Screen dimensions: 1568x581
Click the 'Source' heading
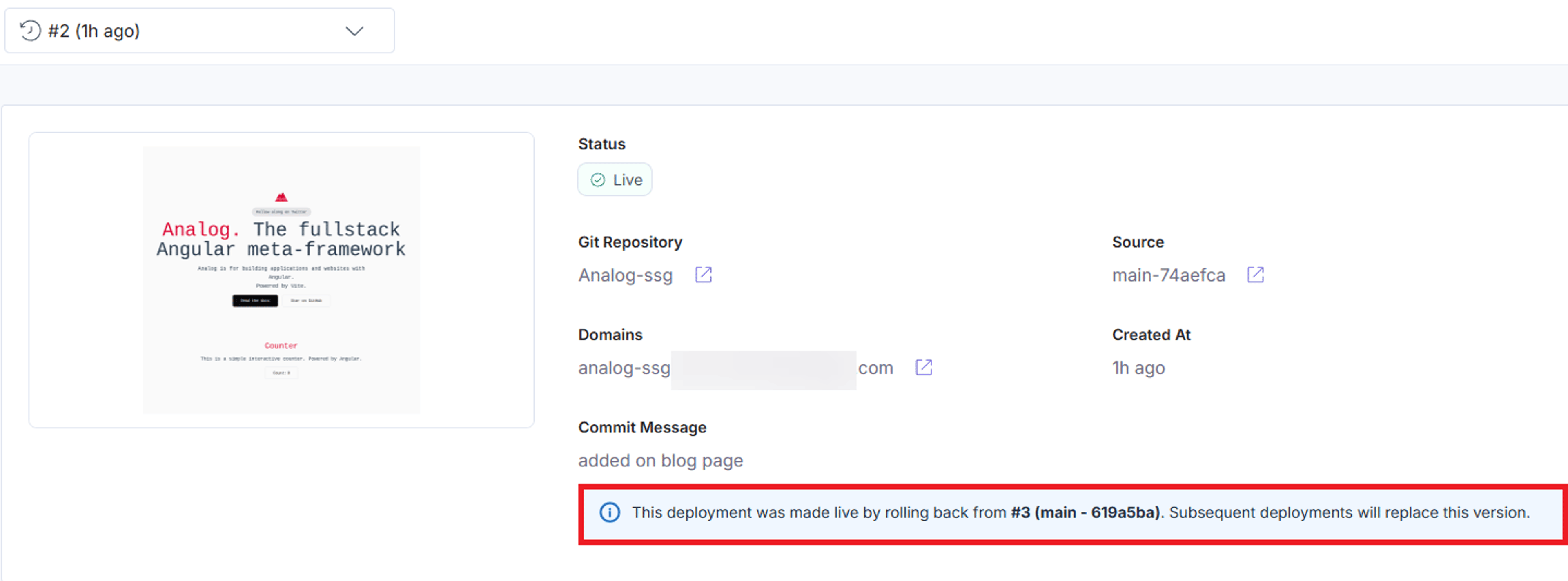coord(1138,242)
